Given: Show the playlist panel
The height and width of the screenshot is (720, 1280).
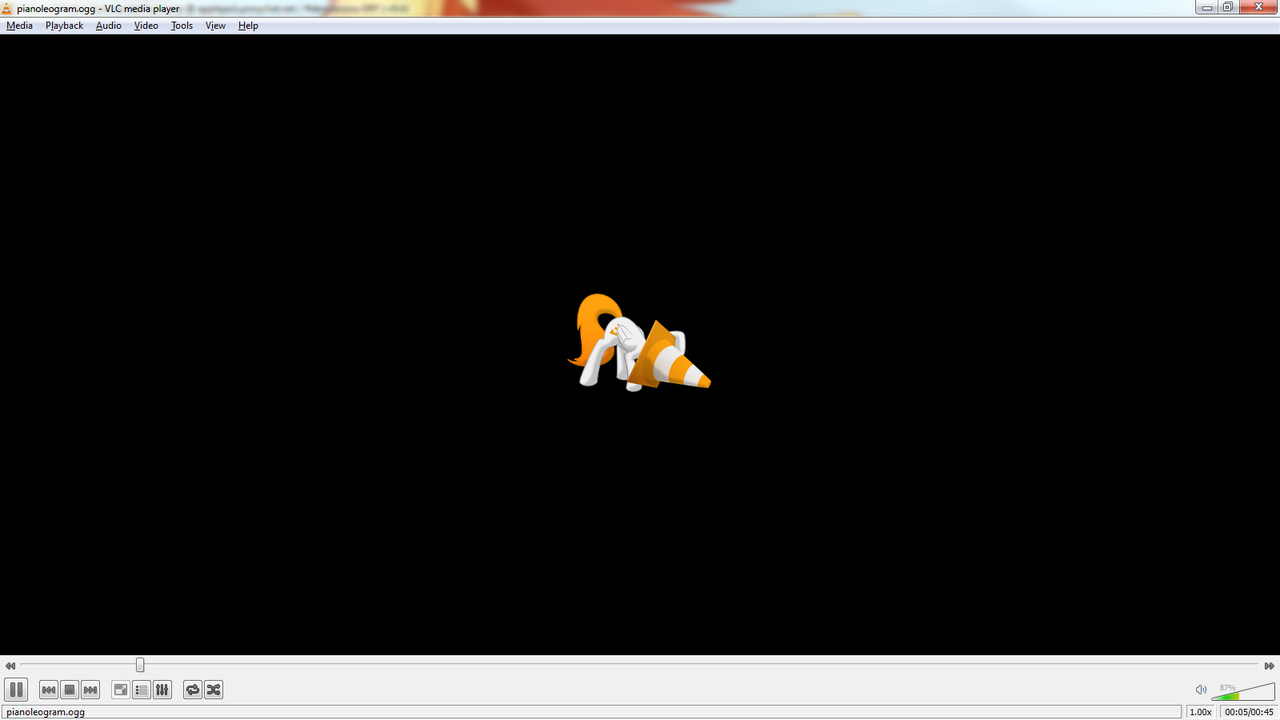Looking at the screenshot, I should pyautogui.click(x=141, y=690).
